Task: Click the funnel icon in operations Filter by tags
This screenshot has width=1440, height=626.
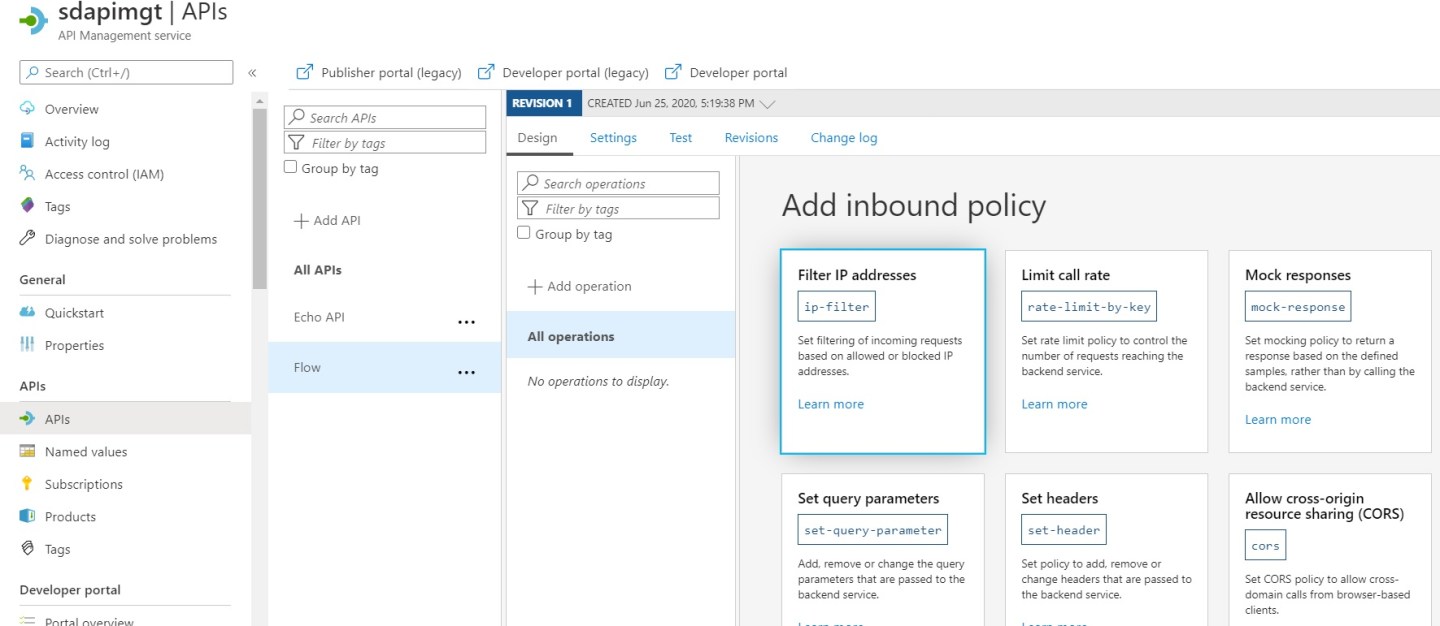Action: pyautogui.click(x=531, y=209)
